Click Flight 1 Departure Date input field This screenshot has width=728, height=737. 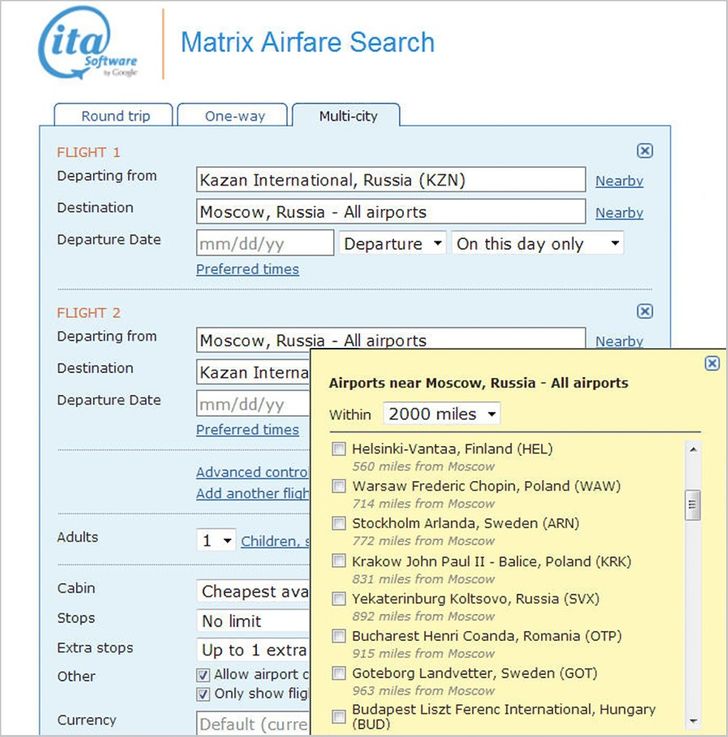[265, 243]
